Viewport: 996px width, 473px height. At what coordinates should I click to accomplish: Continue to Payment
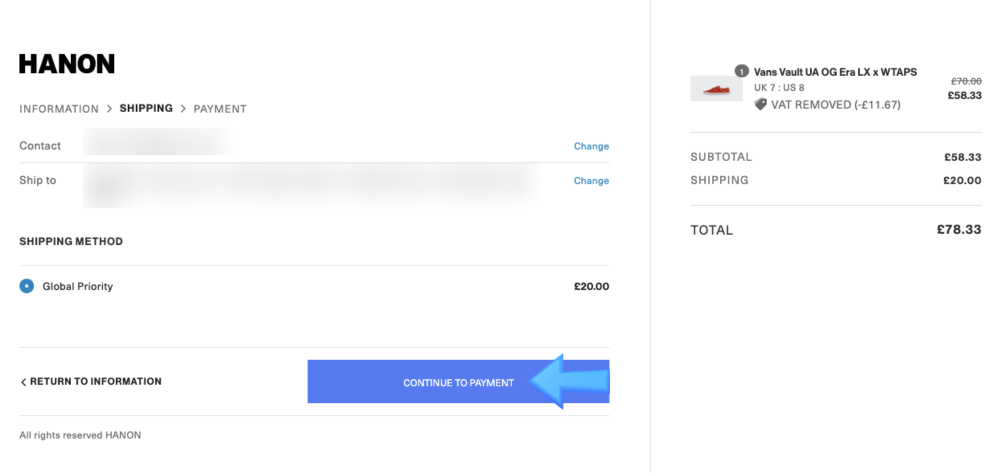coord(459,382)
